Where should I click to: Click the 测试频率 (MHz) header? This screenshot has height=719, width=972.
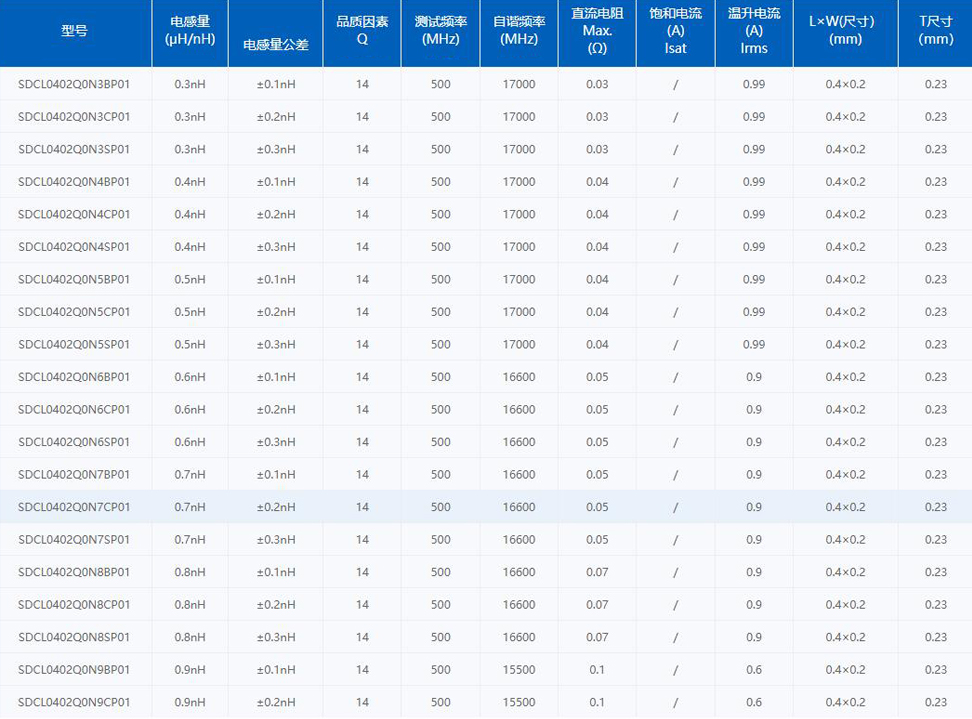click(440, 31)
